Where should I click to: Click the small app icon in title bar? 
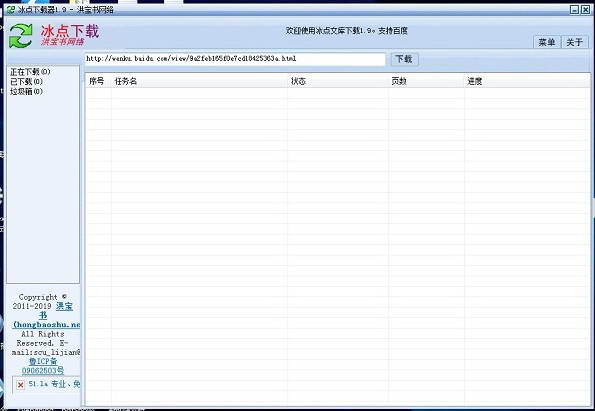pos(11,10)
